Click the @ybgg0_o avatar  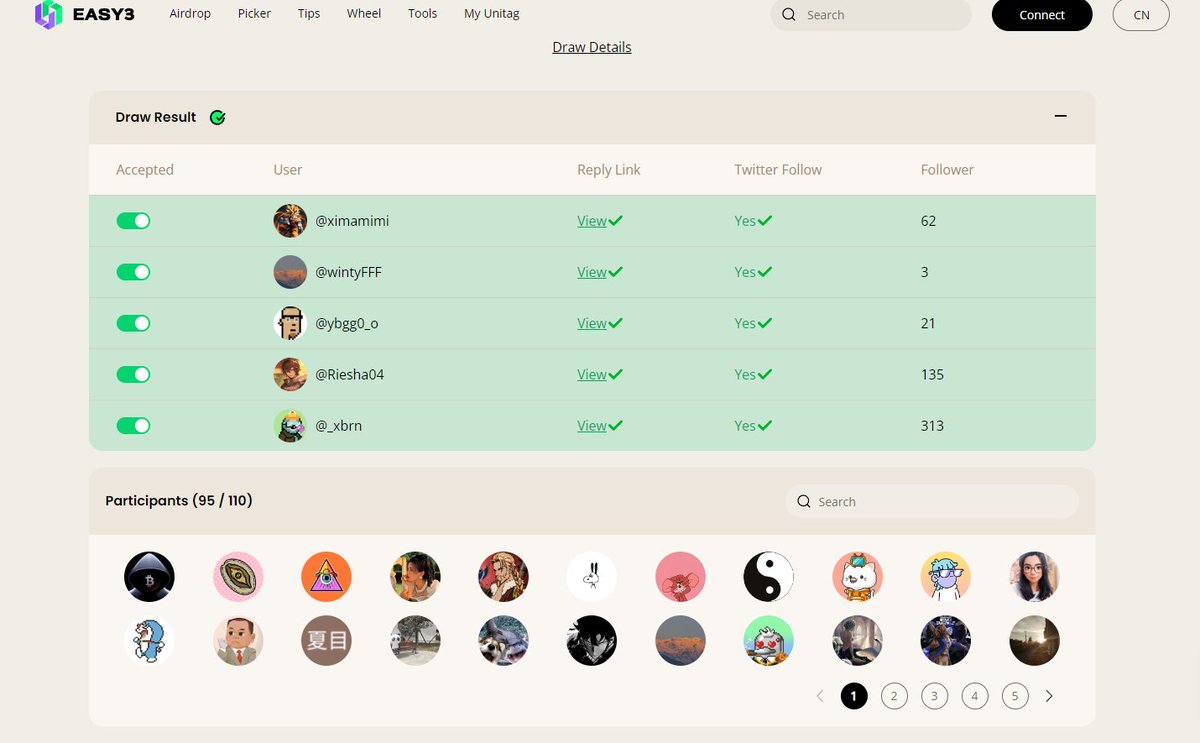[290, 323]
